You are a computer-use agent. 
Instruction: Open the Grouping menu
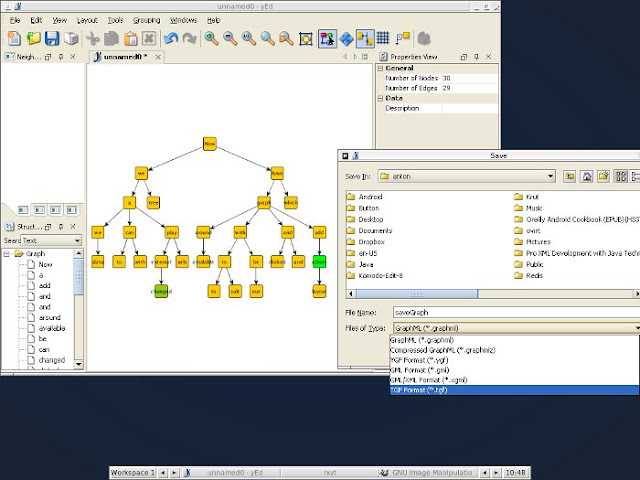point(147,20)
